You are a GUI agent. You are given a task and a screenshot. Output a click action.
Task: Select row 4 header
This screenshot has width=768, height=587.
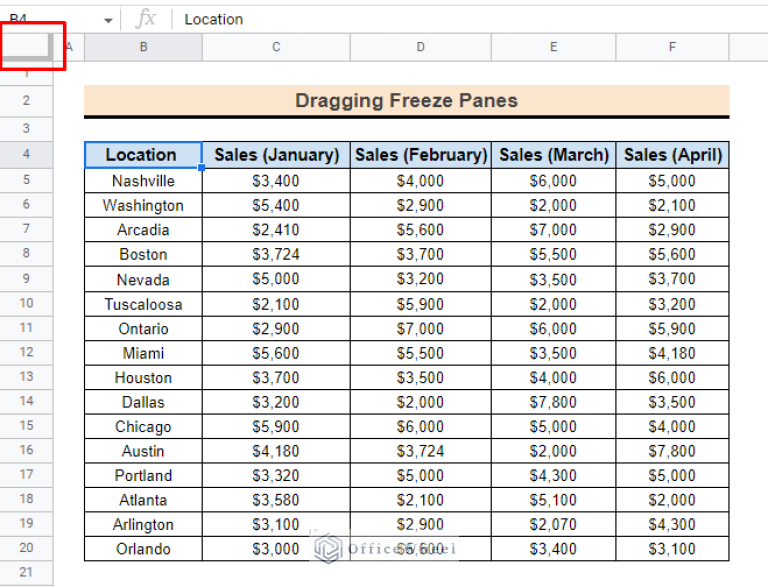click(x=26, y=154)
